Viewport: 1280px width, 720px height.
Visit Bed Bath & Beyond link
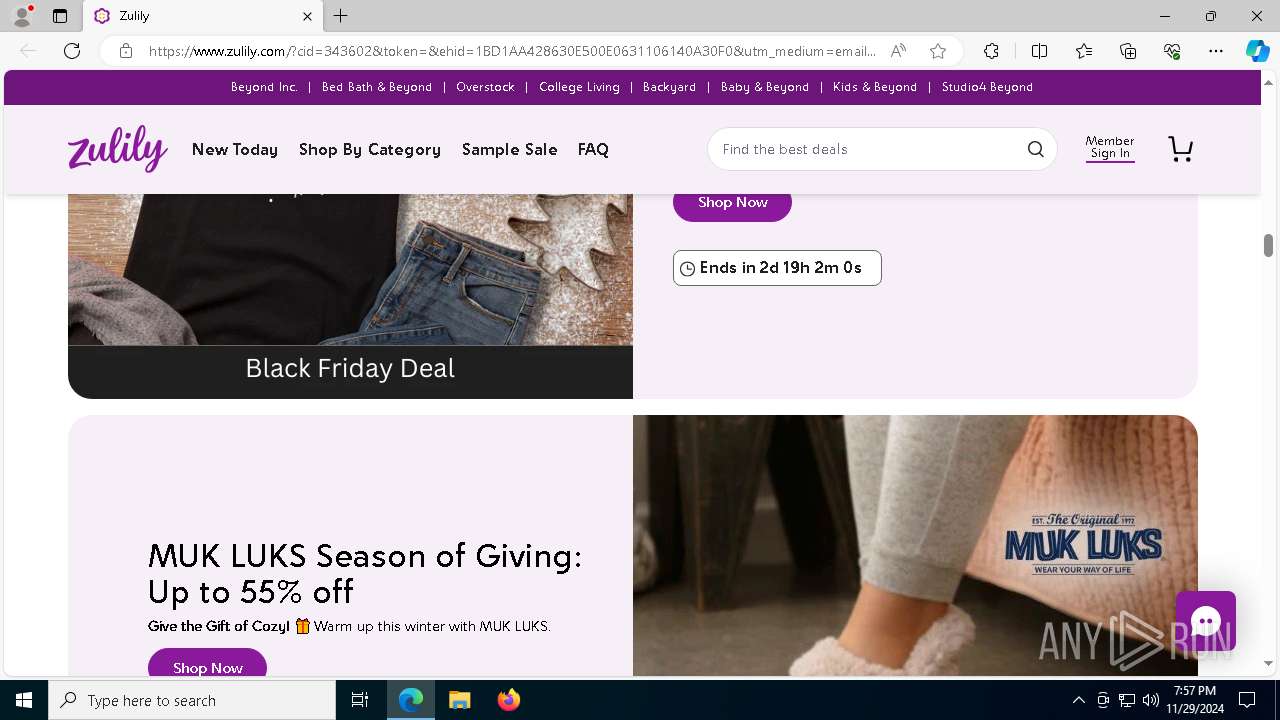click(x=377, y=87)
